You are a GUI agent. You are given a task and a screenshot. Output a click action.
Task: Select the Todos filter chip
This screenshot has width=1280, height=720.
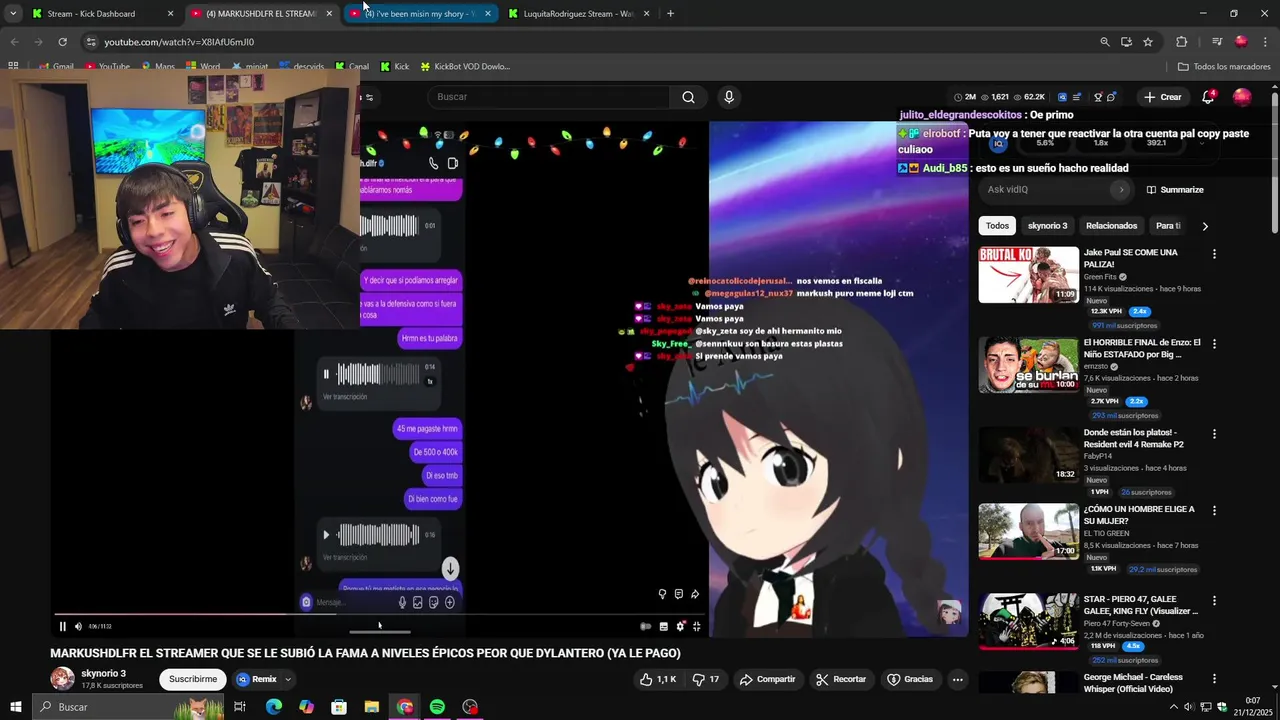(x=997, y=226)
